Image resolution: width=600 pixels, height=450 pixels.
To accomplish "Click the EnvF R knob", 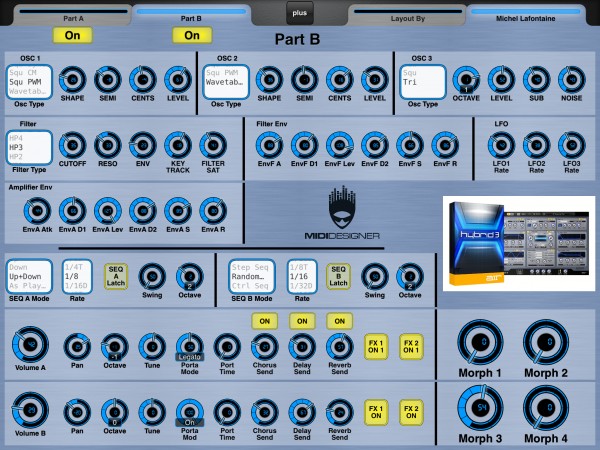I will pyautogui.click(x=445, y=145).
